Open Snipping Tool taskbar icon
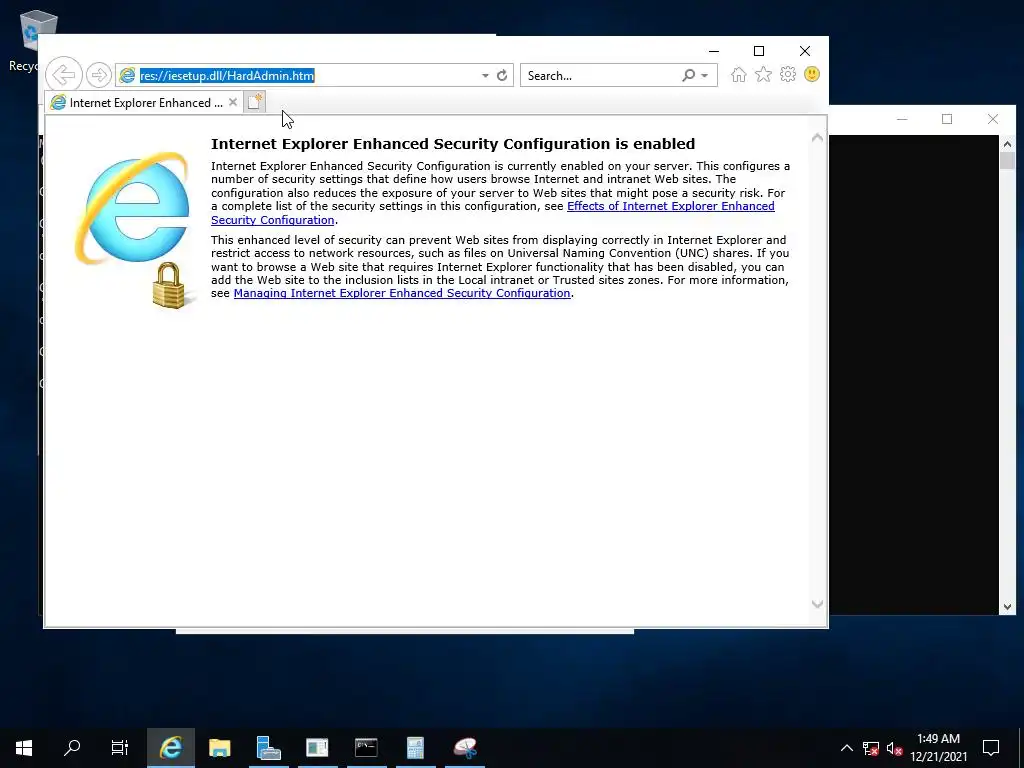The width and height of the screenshot is (1024, 768). tap(465, 748)
